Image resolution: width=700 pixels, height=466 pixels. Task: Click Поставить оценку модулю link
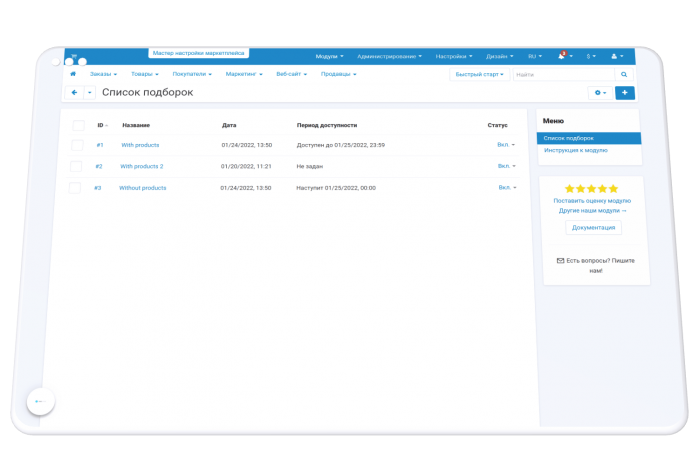(x=592, y=201)
